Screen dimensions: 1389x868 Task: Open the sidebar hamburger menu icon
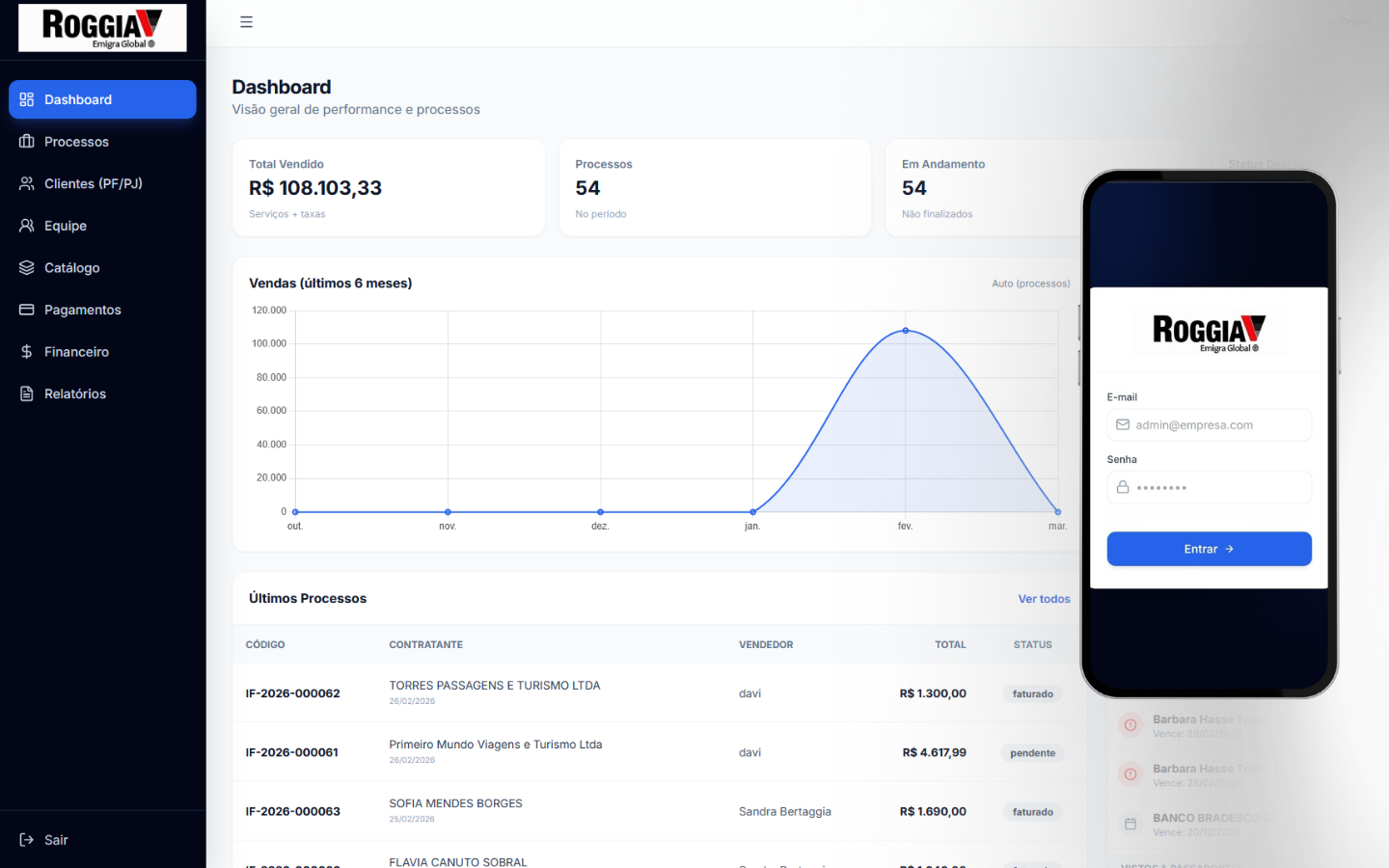click(x=246, y=21)
